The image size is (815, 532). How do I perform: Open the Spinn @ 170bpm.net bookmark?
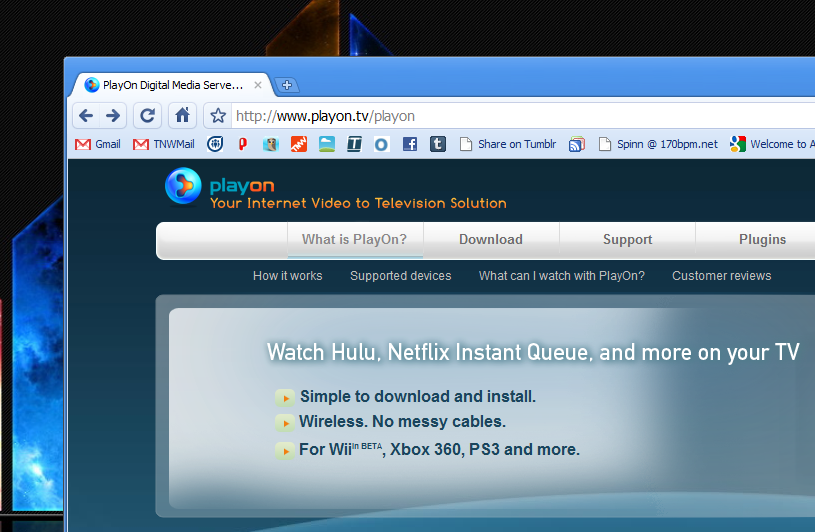(658, 144)
